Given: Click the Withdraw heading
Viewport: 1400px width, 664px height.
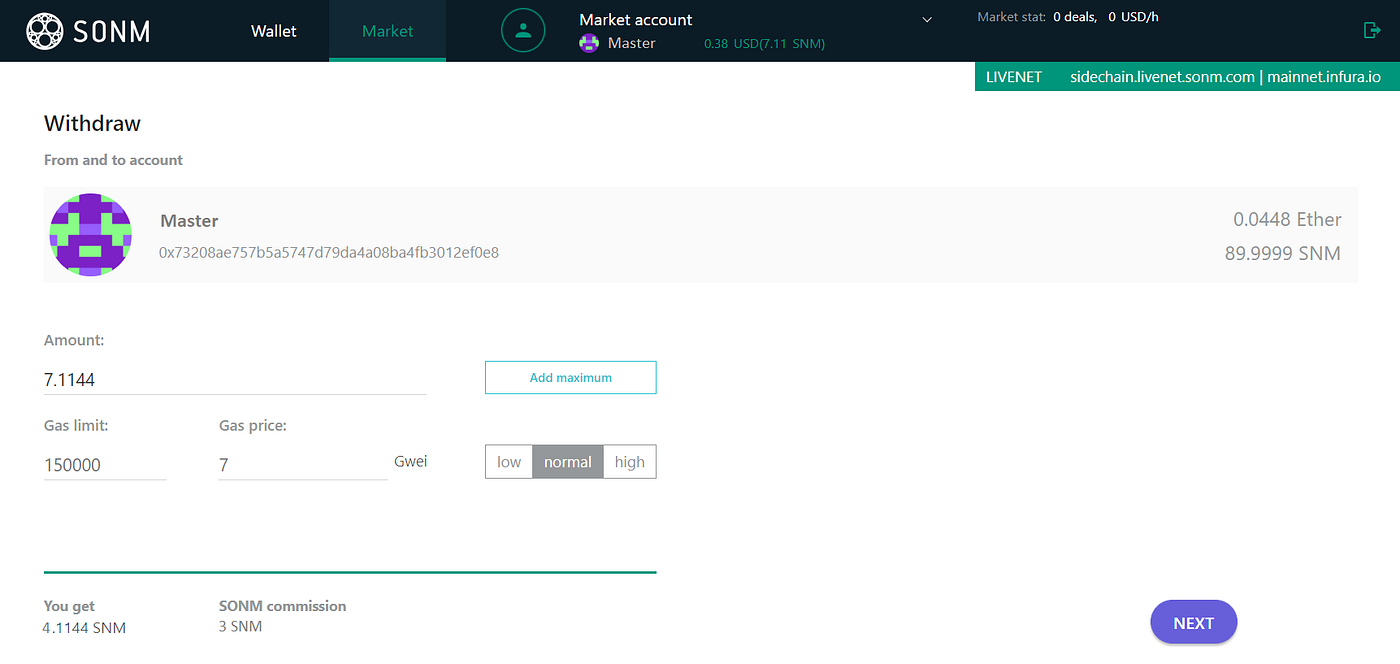Looking at the screenshot, I should [92, 124].
